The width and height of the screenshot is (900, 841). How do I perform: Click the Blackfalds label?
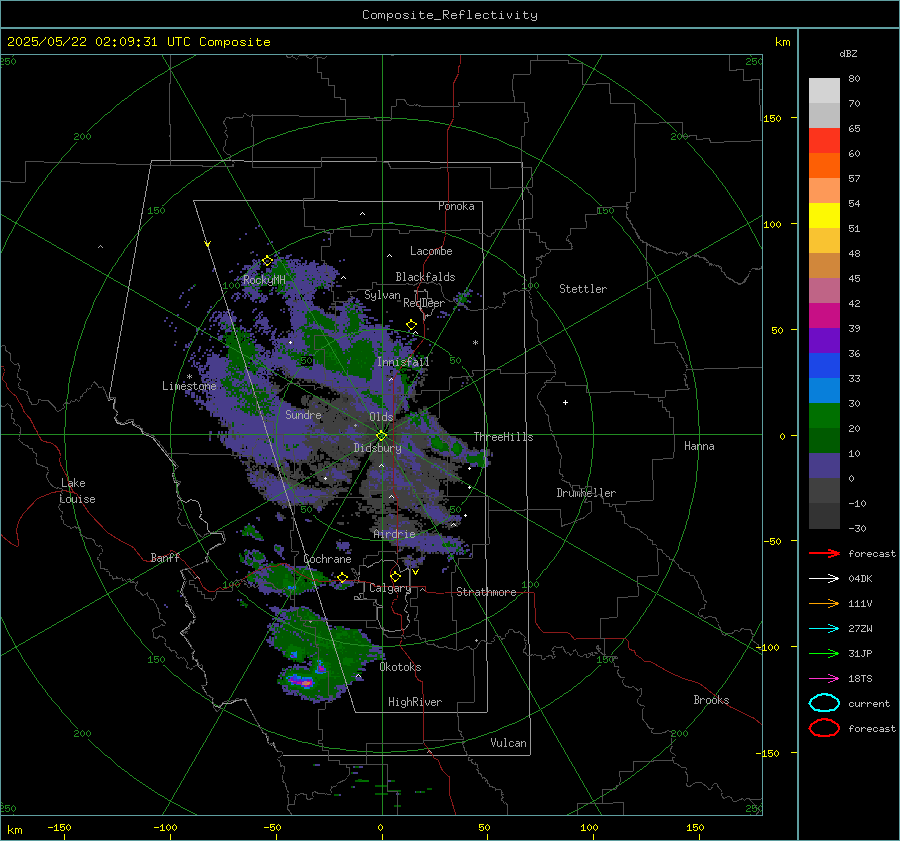(425, 277)
